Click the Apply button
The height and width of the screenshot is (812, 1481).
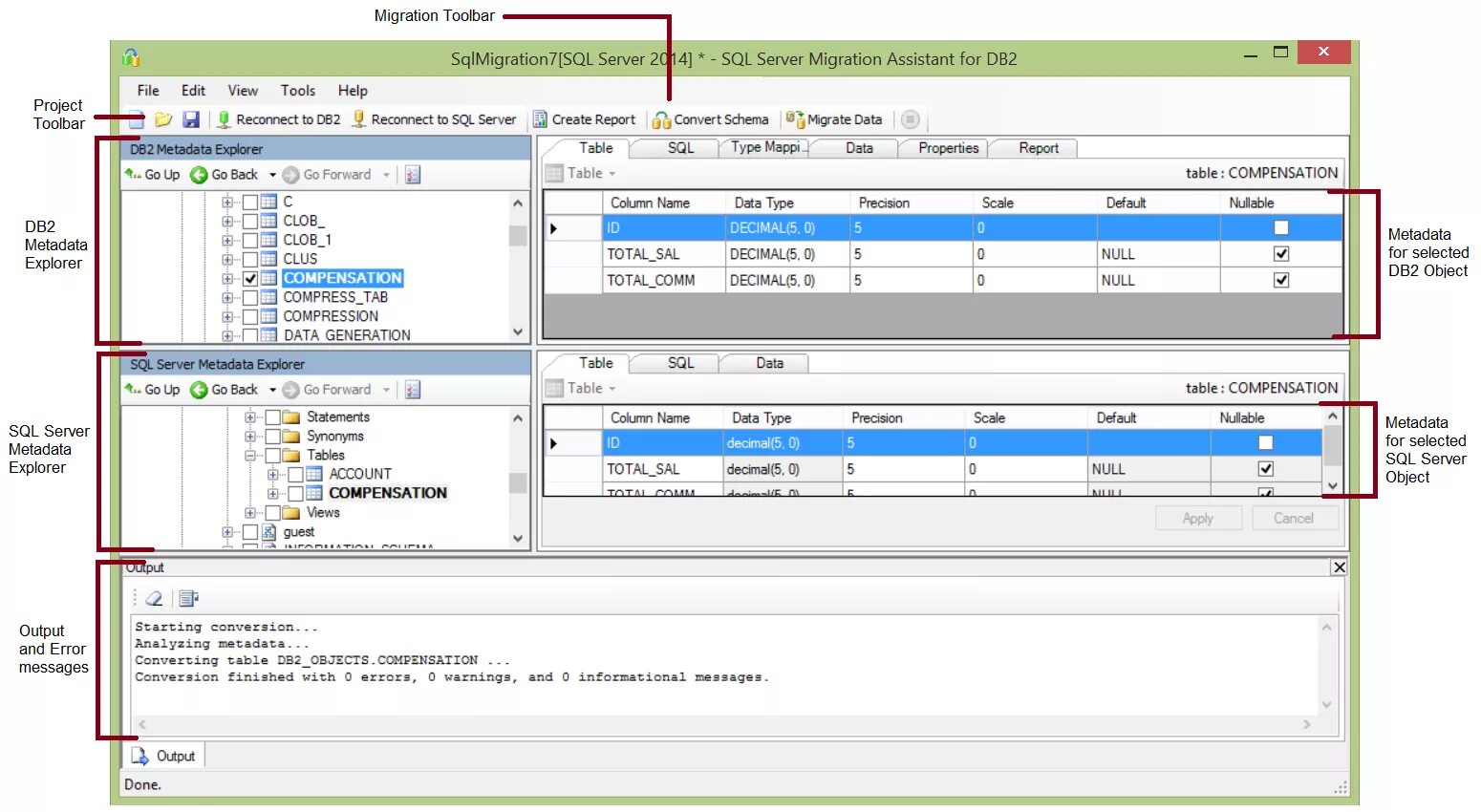coord(1198,518)
